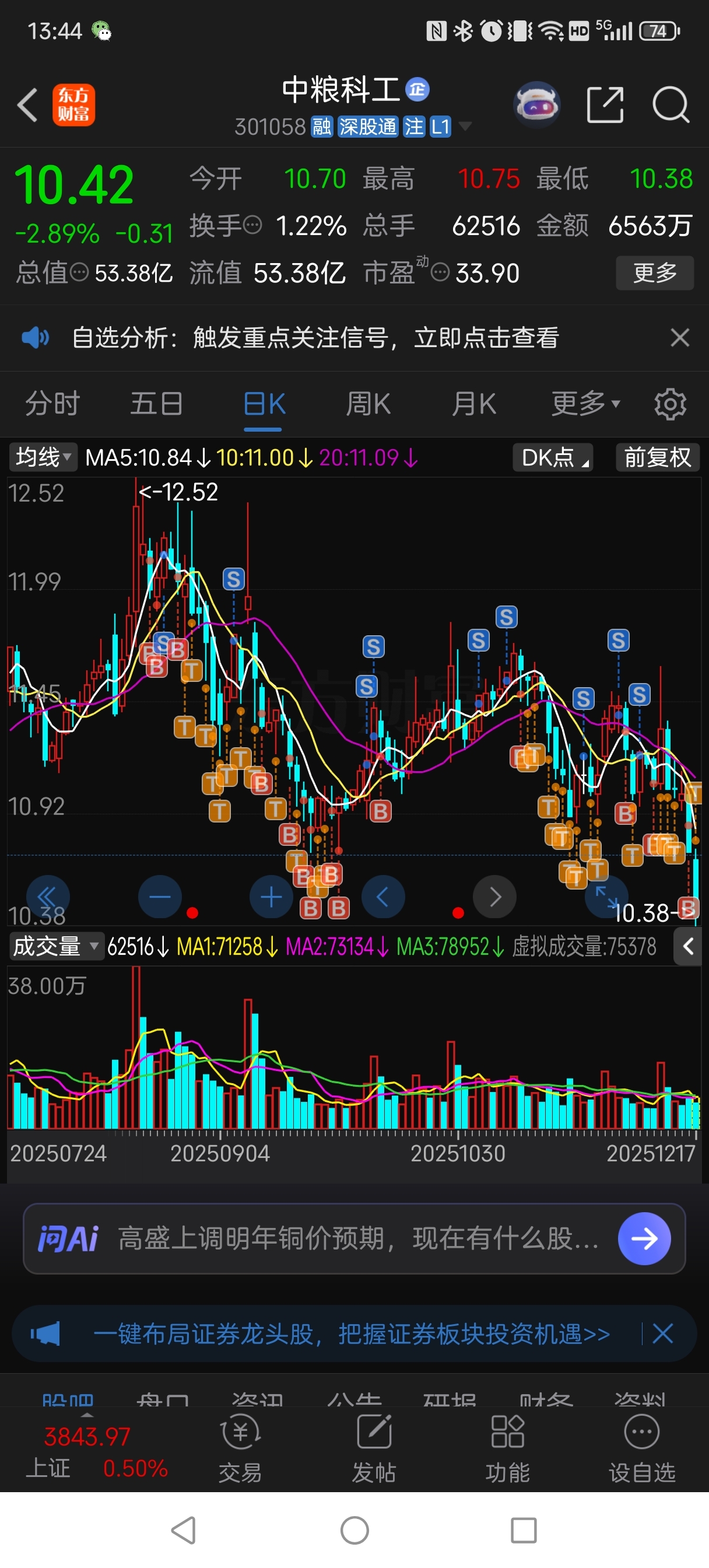Select the 日K tab

264,404
